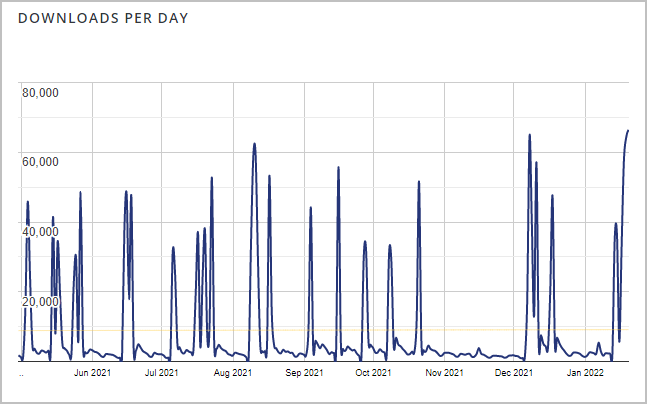Click the 'Downloads Per Day' chart title
The width and height of the screenshot is (647, 404).
pos(103,18)
